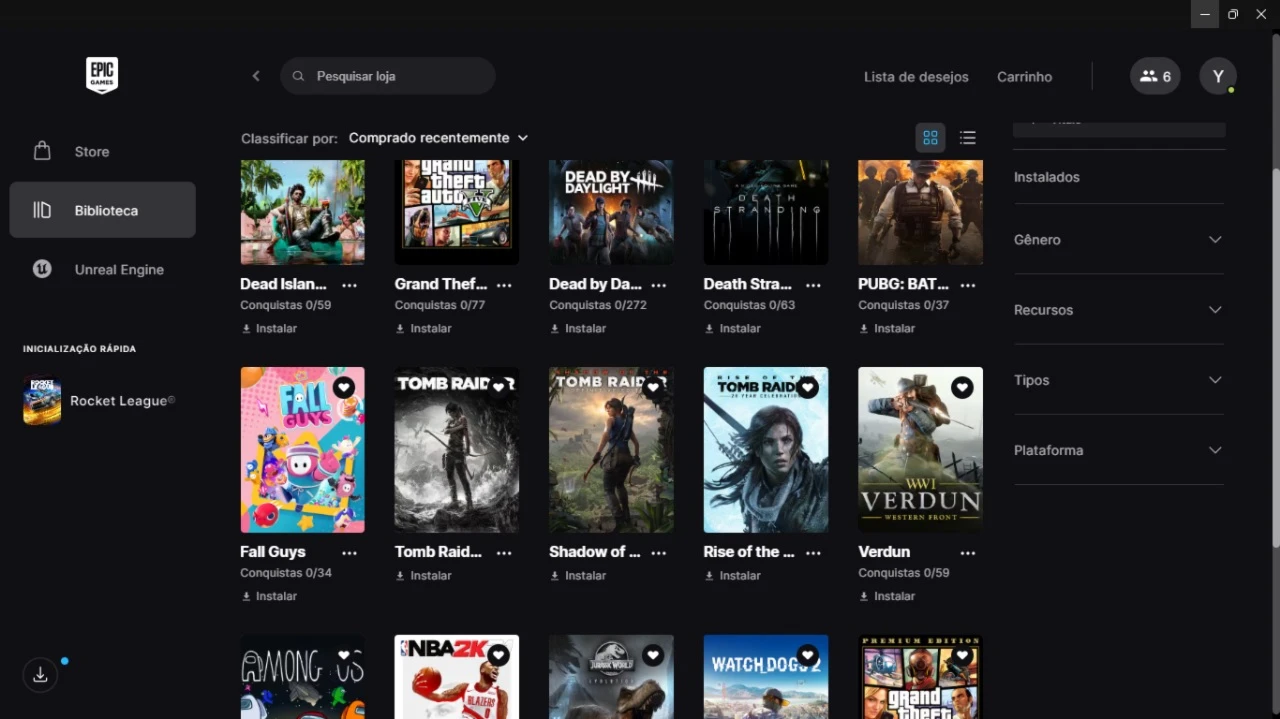The image size is (1280, 719).
Task: Open the friends list icon showing 6
Action: [1155, 76]
